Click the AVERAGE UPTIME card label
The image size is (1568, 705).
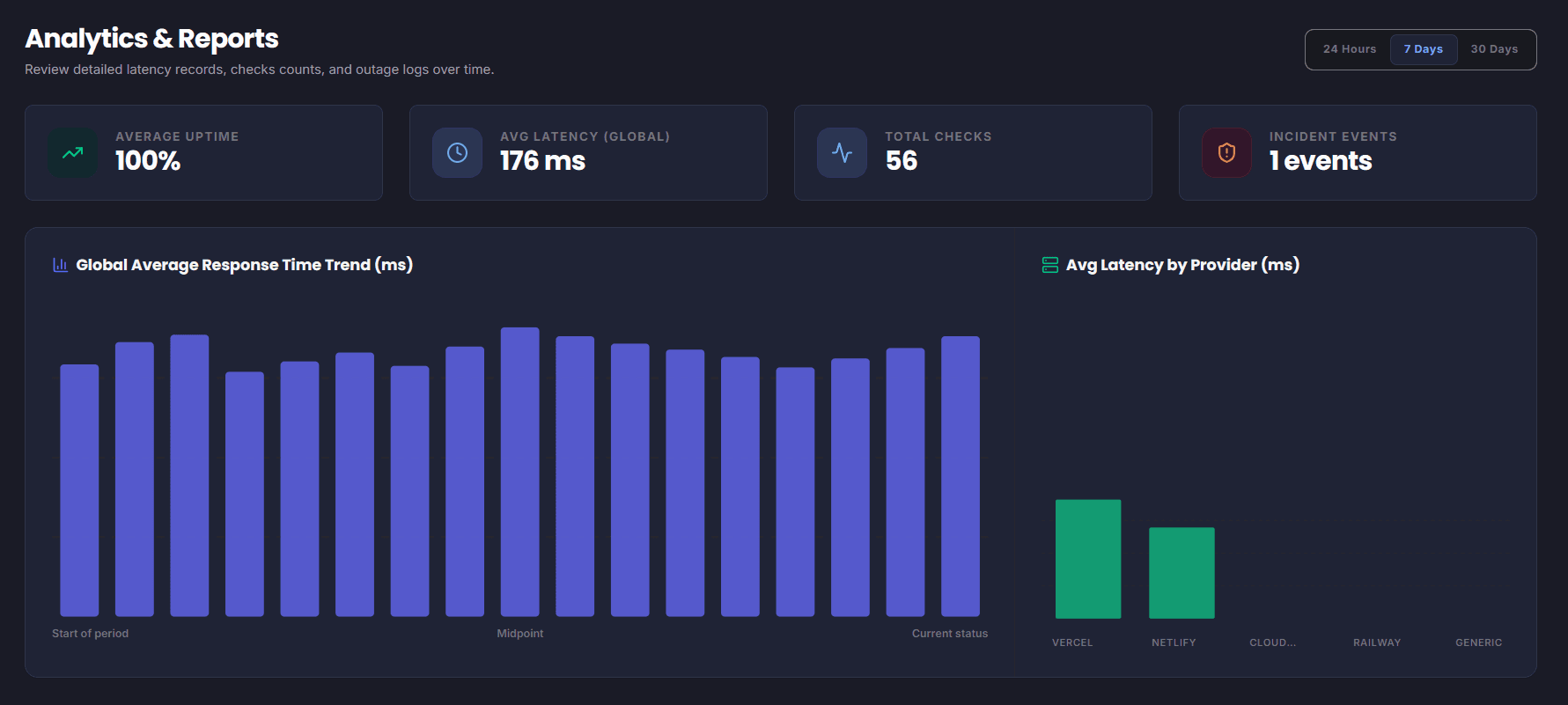click(177, 136)
